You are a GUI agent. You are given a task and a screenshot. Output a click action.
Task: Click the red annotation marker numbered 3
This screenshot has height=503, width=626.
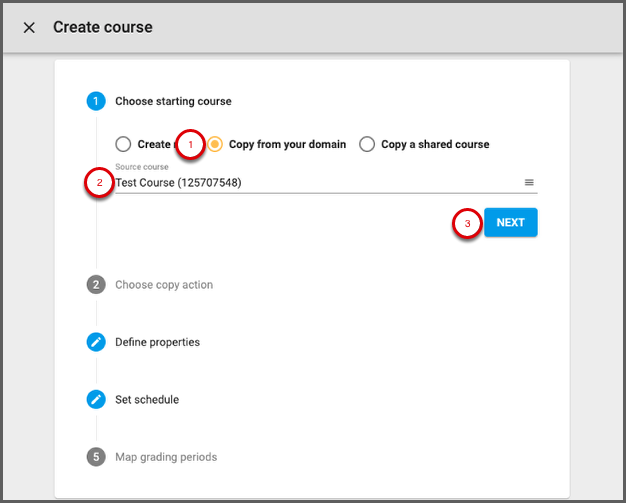tap(467, 223)
